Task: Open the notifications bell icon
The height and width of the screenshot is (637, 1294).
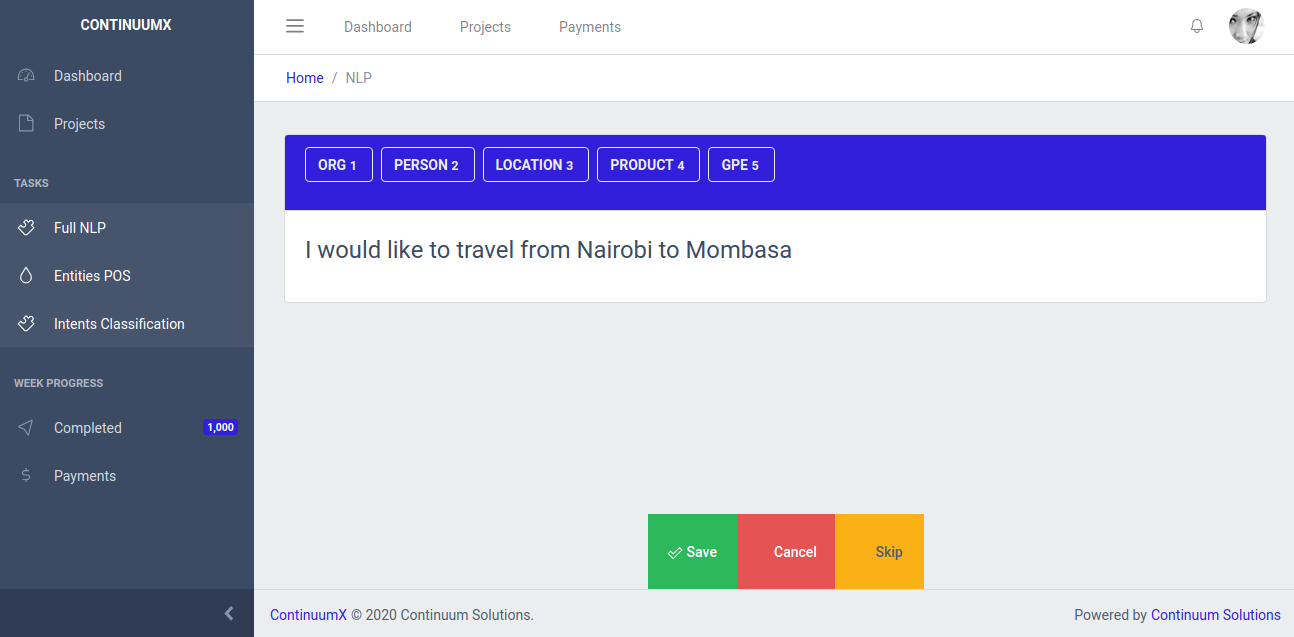Action: coord(1197,27)
